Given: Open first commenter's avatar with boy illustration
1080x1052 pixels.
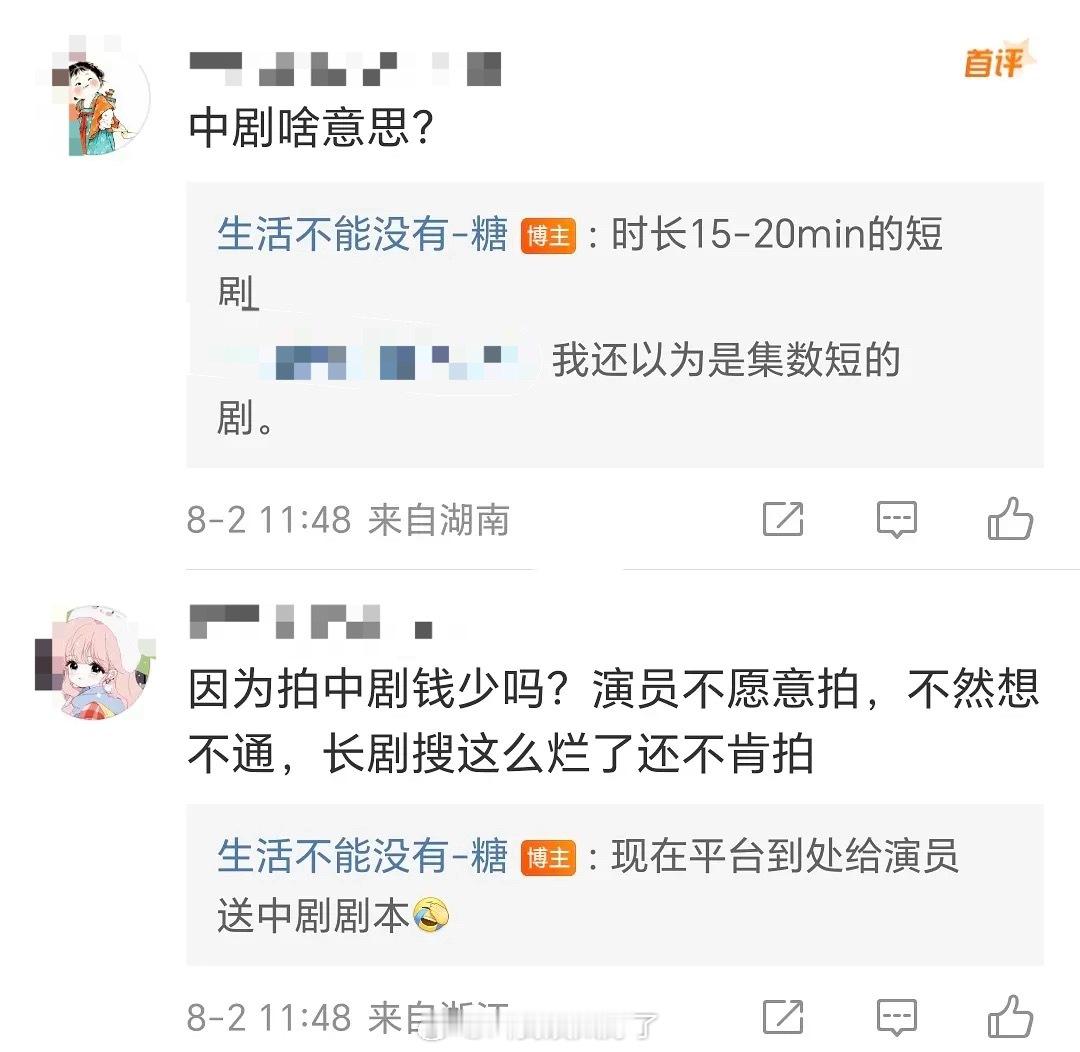Looking at the screenshot, I should coord(94,99).
